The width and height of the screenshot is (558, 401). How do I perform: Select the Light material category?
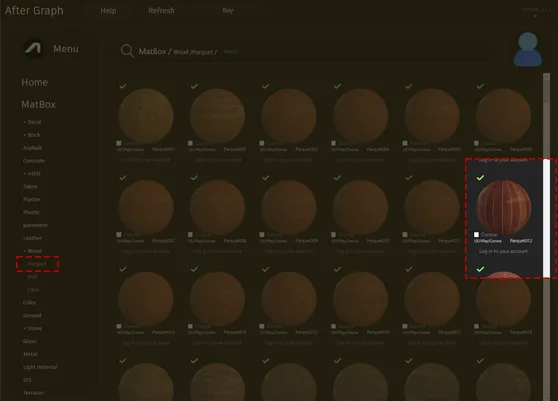40,367
